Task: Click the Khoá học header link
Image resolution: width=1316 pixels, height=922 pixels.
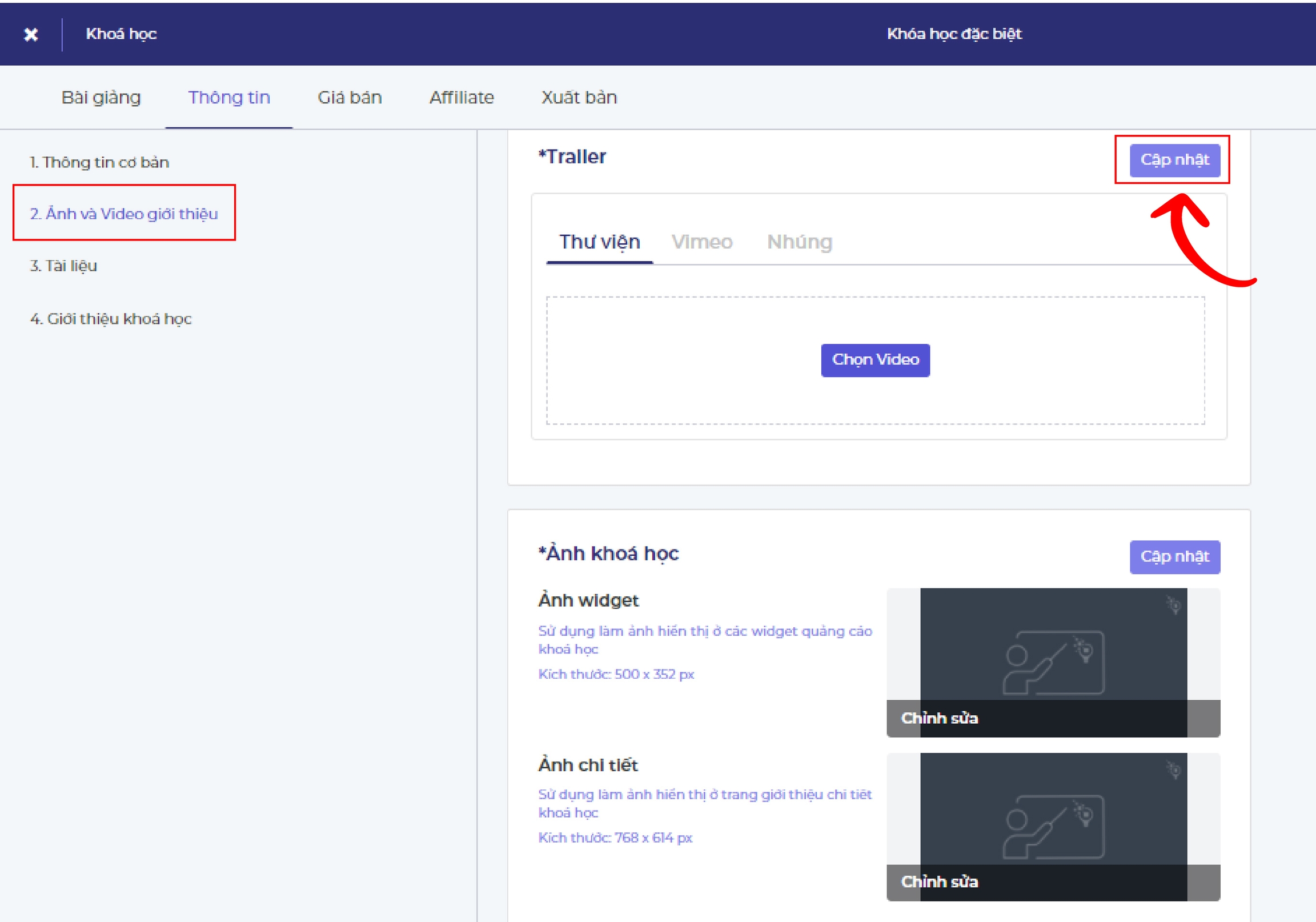Action: tap(121, 34)
